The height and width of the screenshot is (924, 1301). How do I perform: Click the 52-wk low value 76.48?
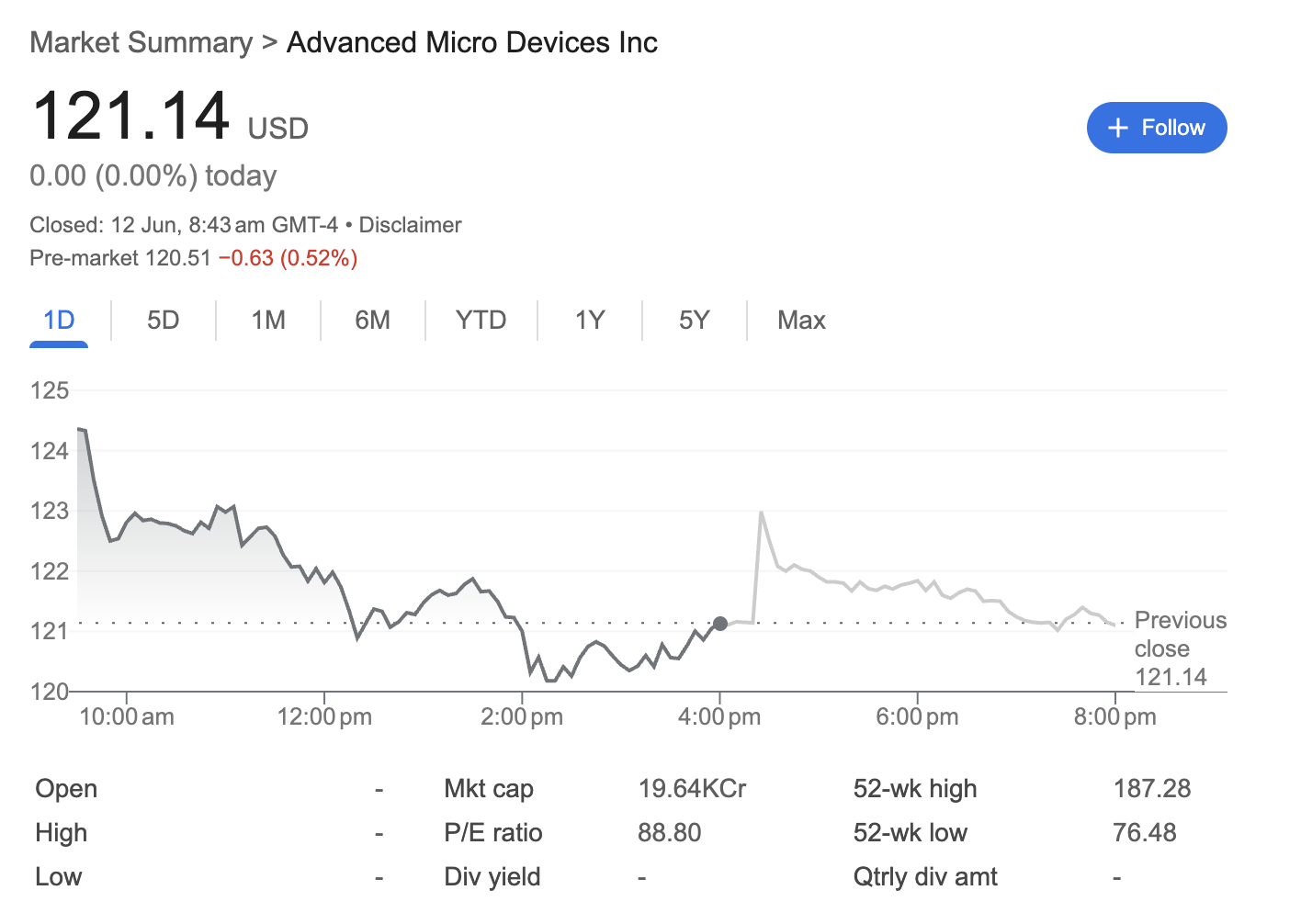[x=1145, y=833]
